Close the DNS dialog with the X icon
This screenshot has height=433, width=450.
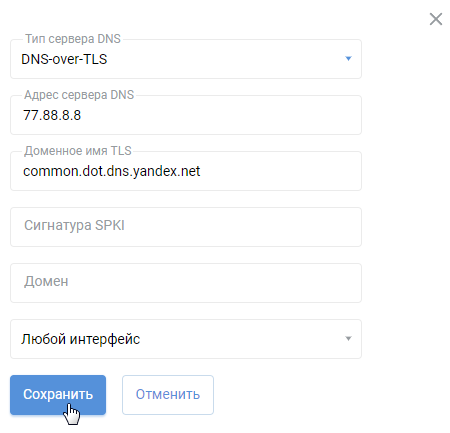click(x=436, y=19)
